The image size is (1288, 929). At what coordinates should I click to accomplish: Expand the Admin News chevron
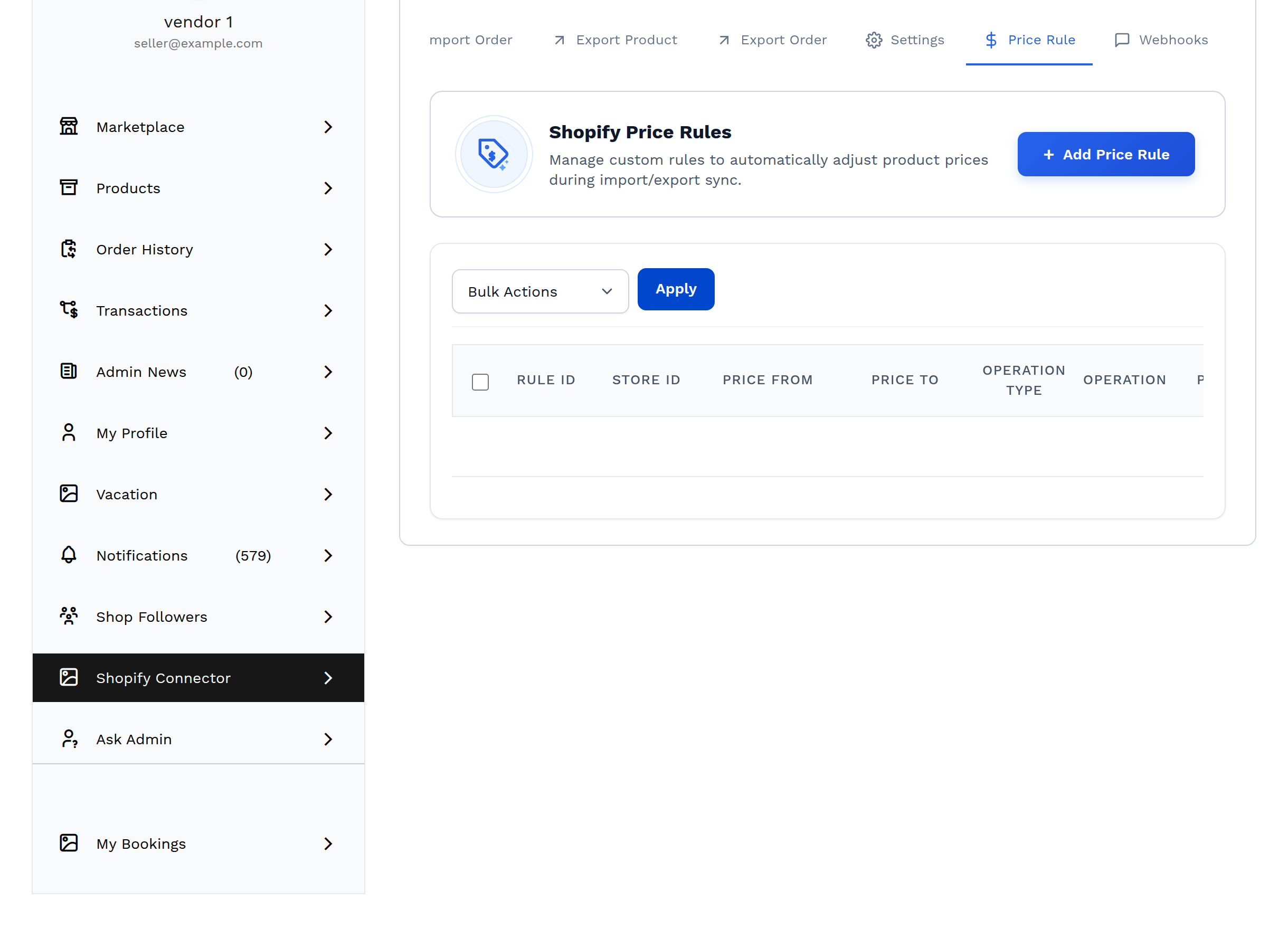tap(328, 372)
